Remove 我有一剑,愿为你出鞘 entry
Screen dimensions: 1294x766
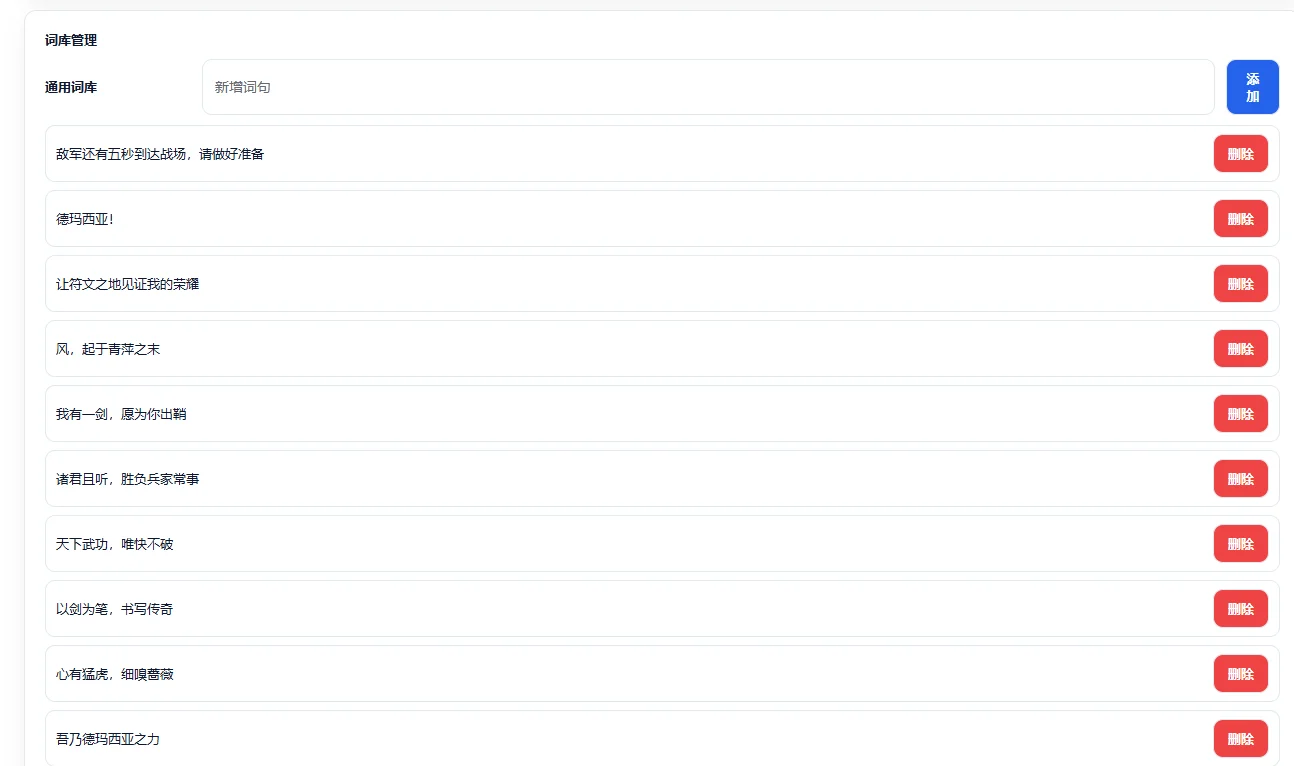[1240, 414]
